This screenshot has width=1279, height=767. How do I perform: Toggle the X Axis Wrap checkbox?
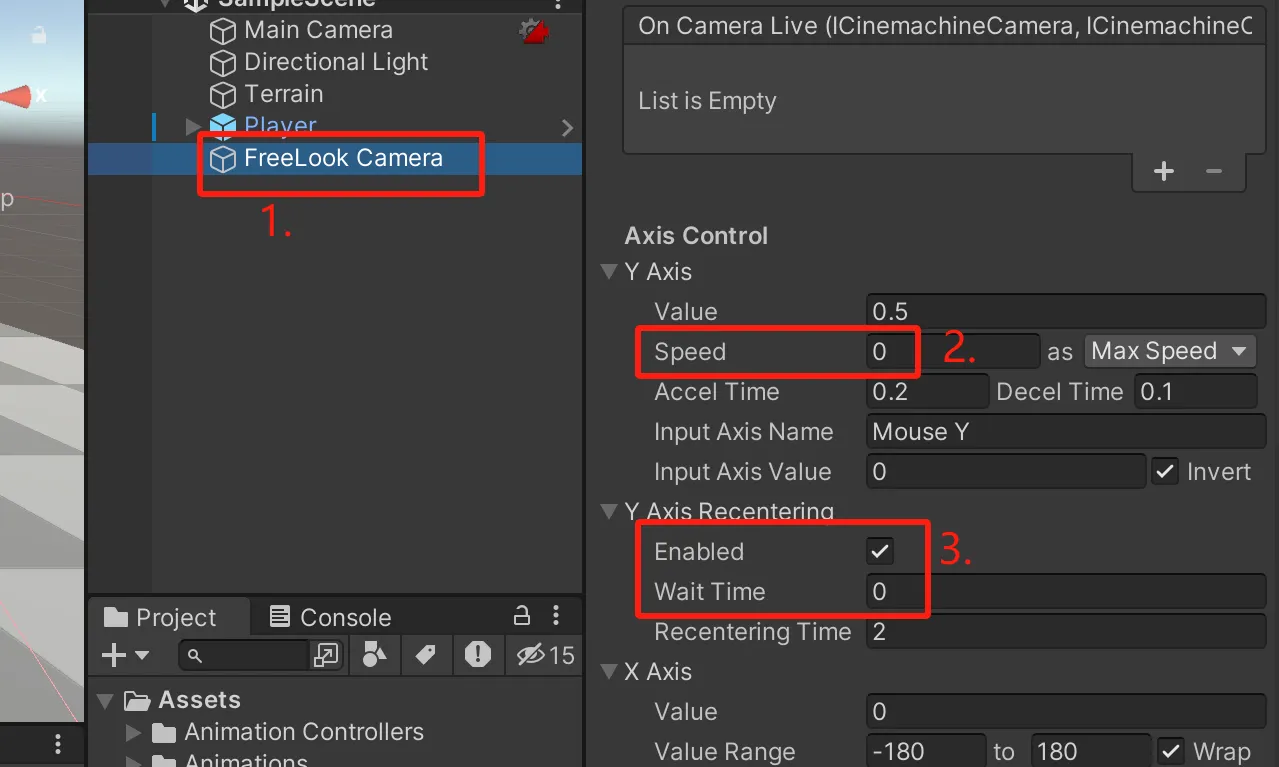[1170, 751]
